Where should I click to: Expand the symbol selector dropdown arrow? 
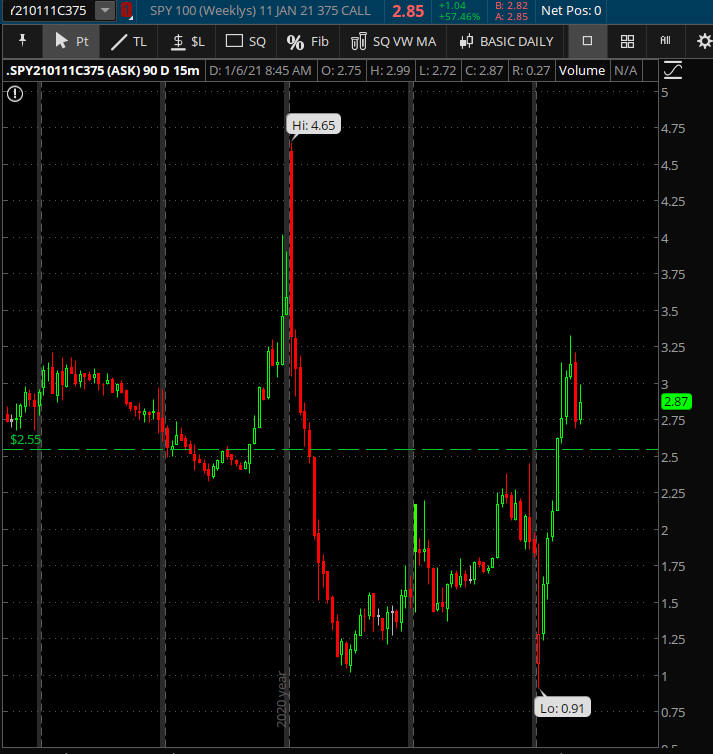tap(105, 10)
